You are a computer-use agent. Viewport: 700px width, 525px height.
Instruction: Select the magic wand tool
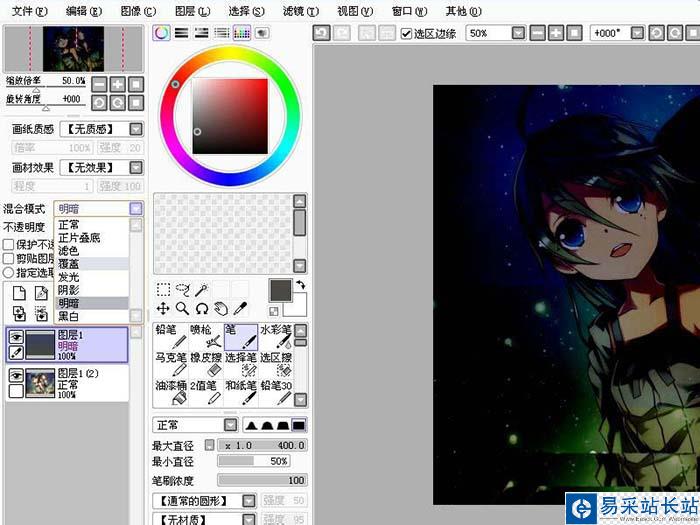pos(202,290)
